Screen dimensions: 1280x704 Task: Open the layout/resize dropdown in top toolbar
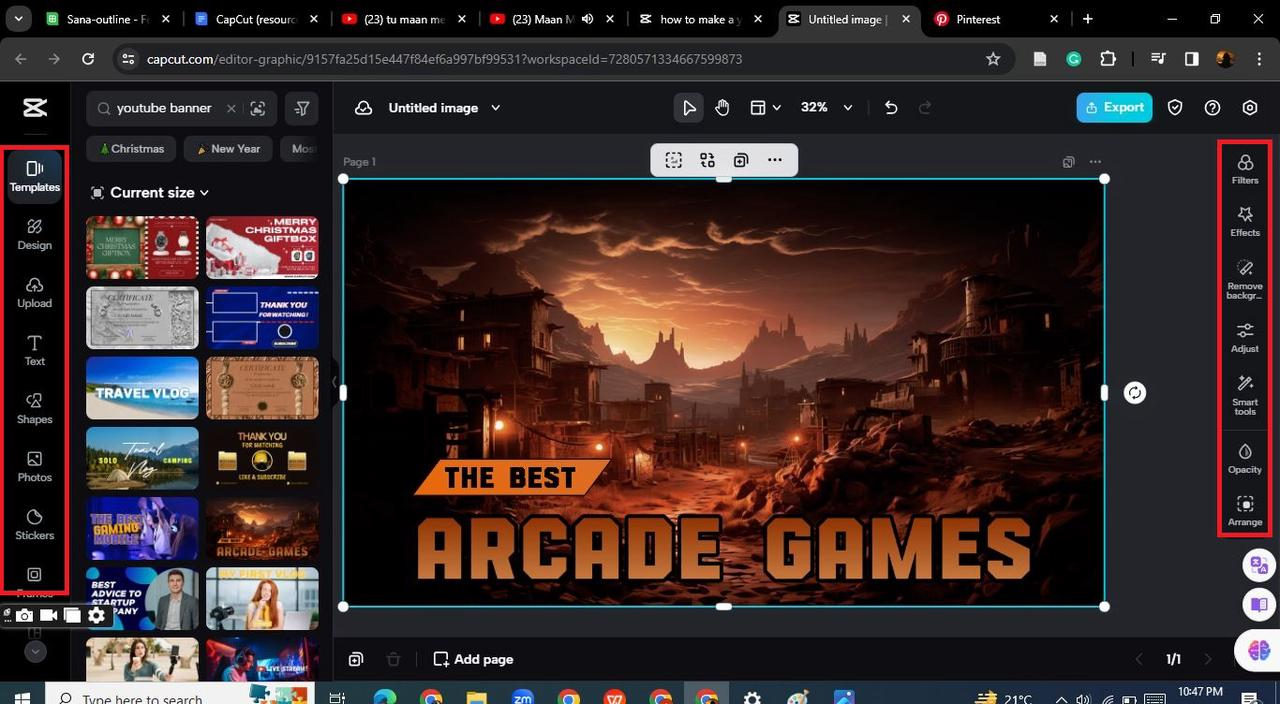pos(766,108)
